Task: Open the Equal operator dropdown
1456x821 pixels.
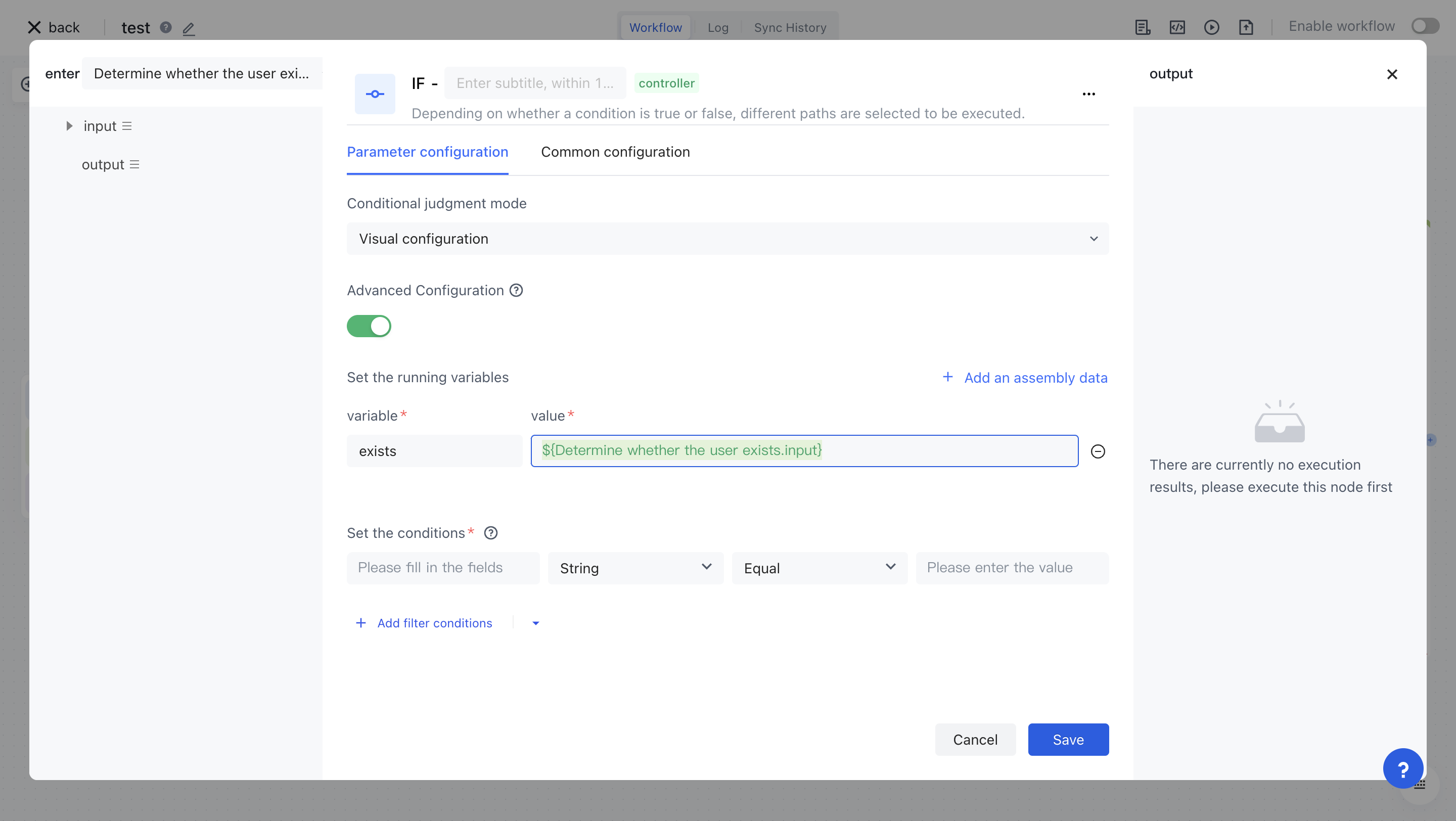Action: click(x=819, y=568)
